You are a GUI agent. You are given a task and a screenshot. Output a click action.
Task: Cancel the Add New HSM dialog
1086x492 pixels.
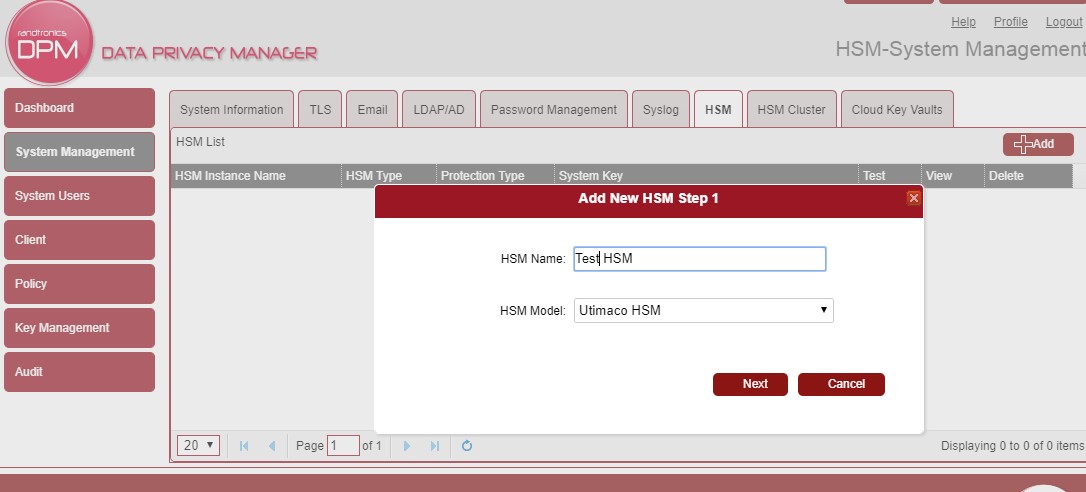pos(841,384)
